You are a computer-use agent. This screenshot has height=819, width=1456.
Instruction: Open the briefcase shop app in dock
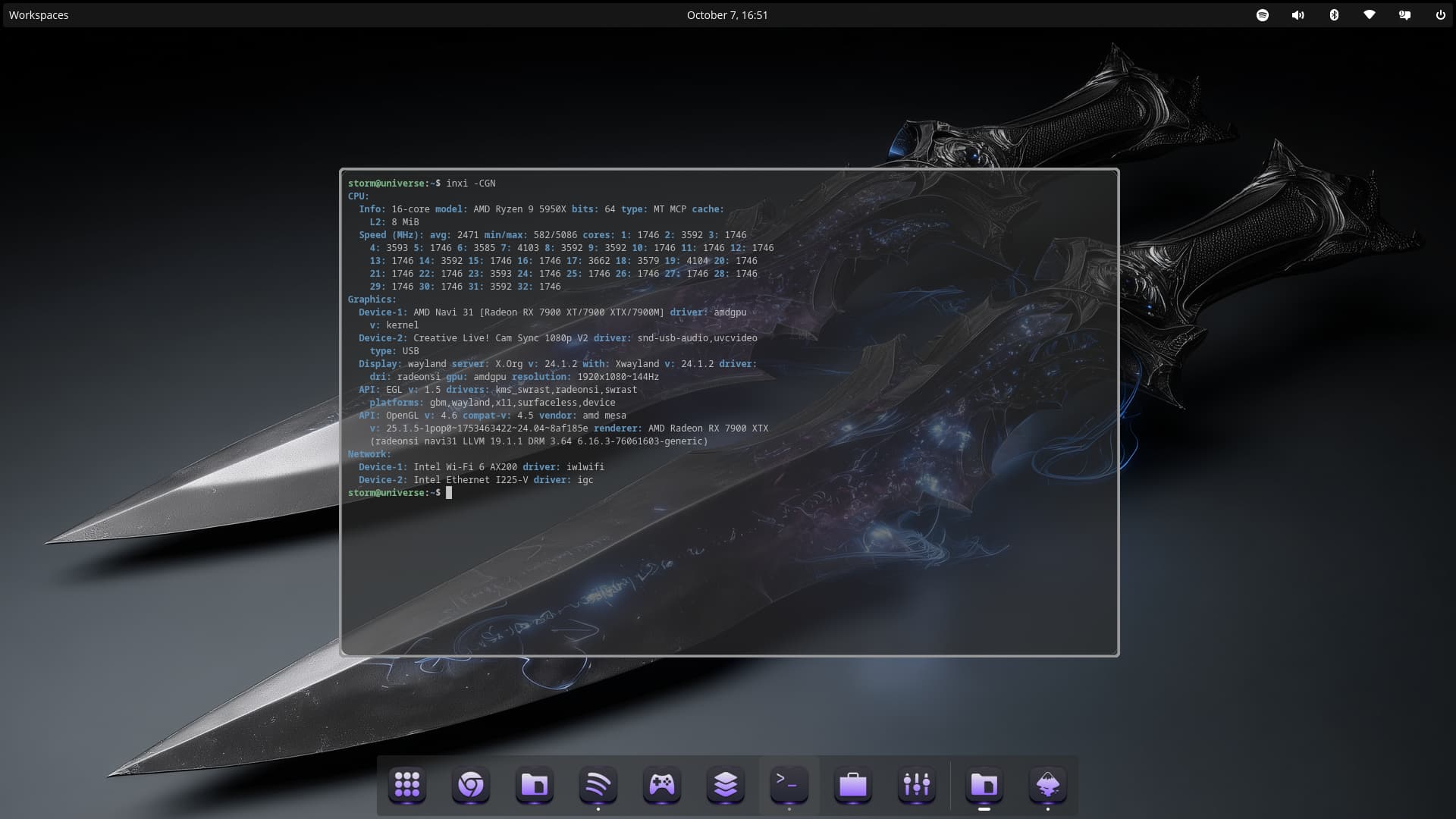[853, 785]
